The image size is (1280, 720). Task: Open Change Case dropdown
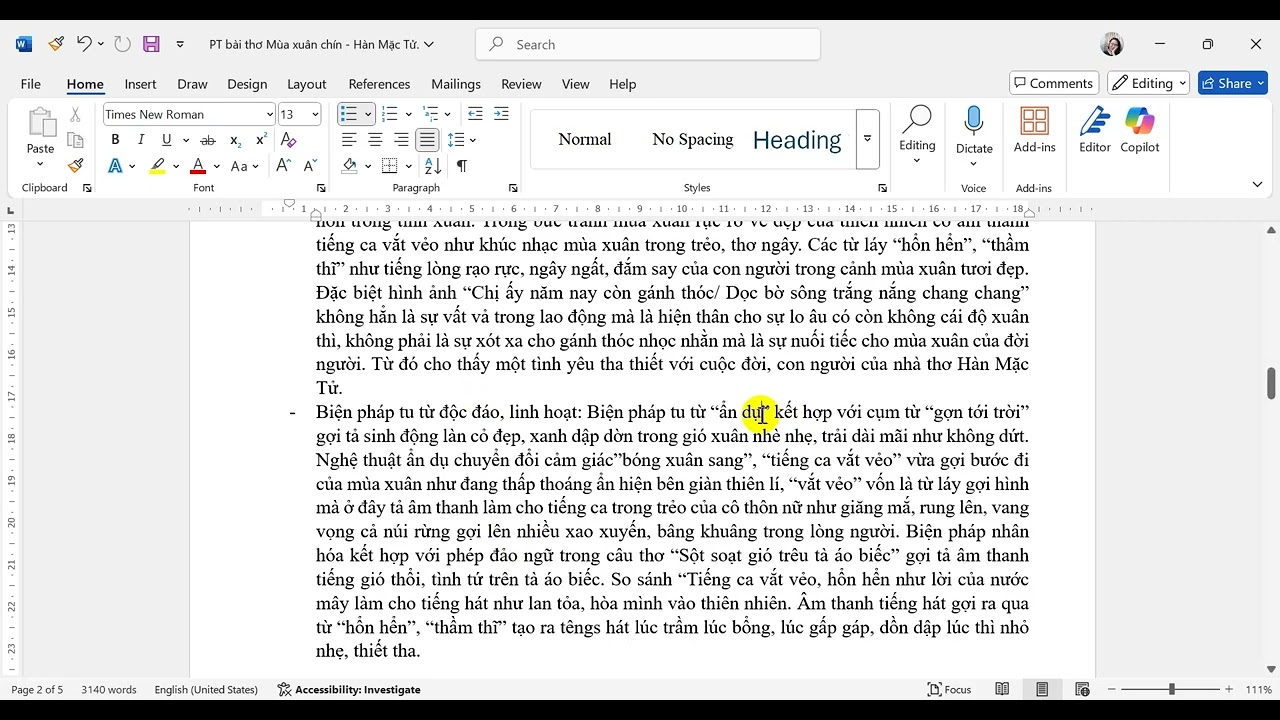245,166
